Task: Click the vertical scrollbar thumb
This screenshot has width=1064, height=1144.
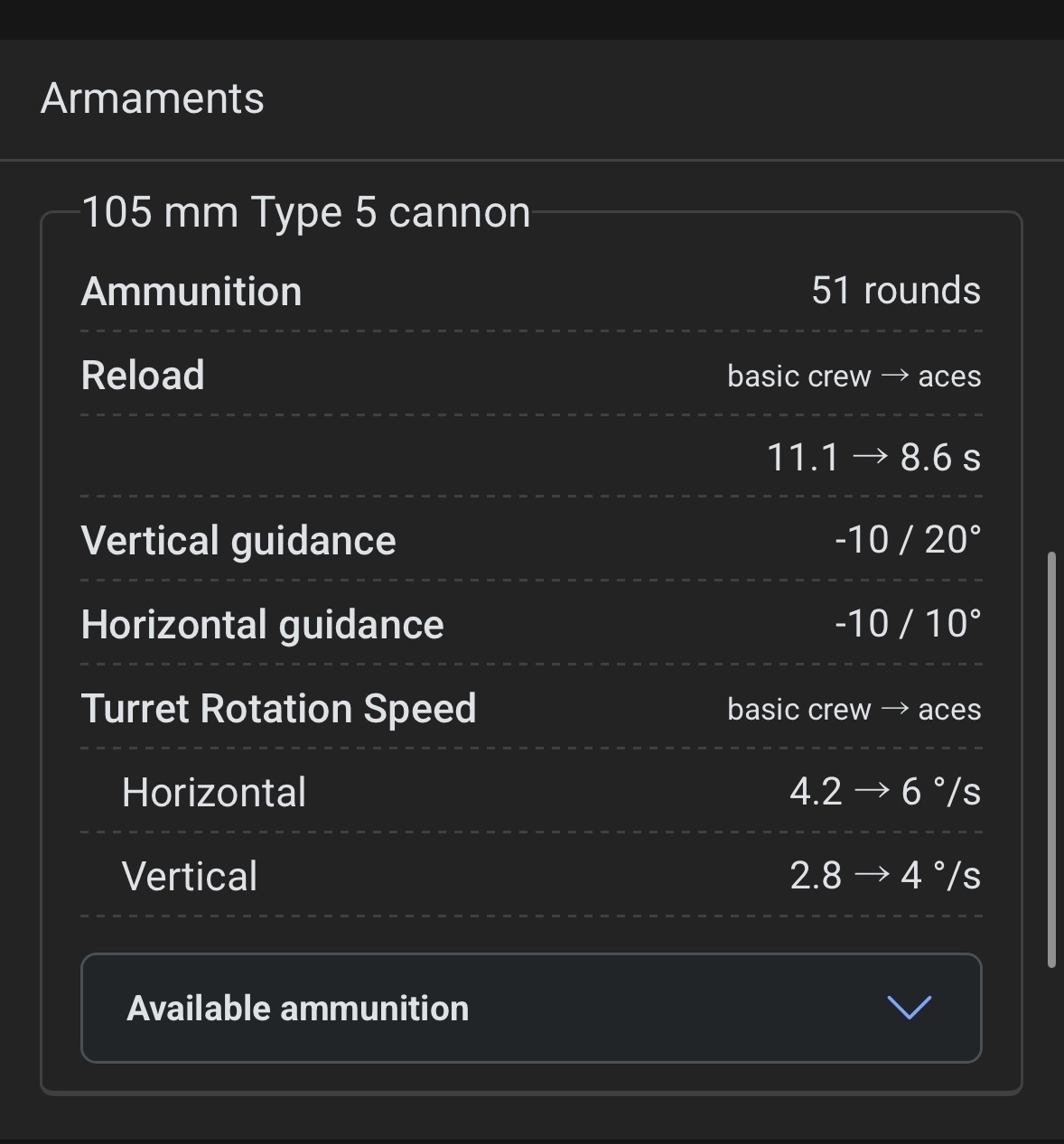Action: (1051, 758)
